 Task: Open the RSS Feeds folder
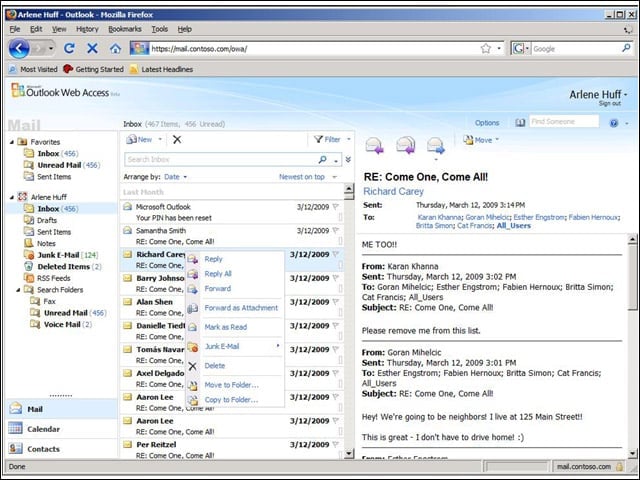[53, 278]
